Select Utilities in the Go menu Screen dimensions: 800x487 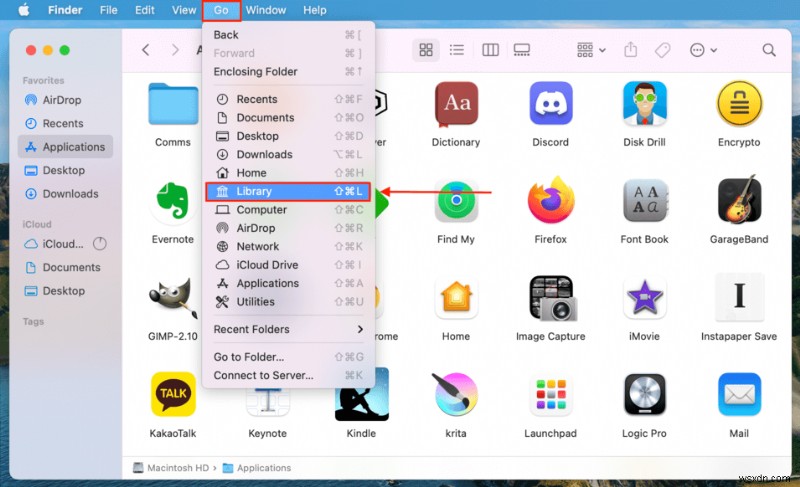coord(288,302)
